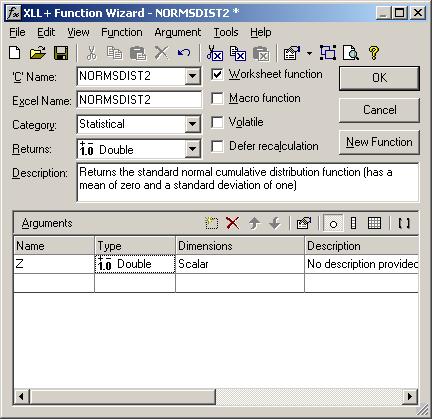Tick the Volatile checkbox
The image size is (432, 419).
(x=217, y=122)
